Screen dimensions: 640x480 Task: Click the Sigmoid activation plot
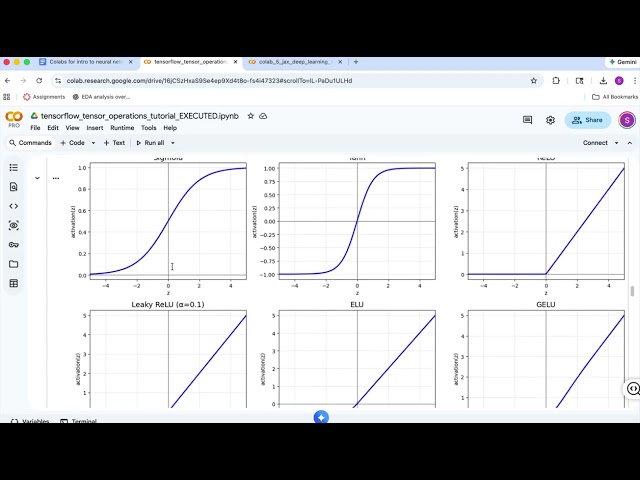click(168, 221)
